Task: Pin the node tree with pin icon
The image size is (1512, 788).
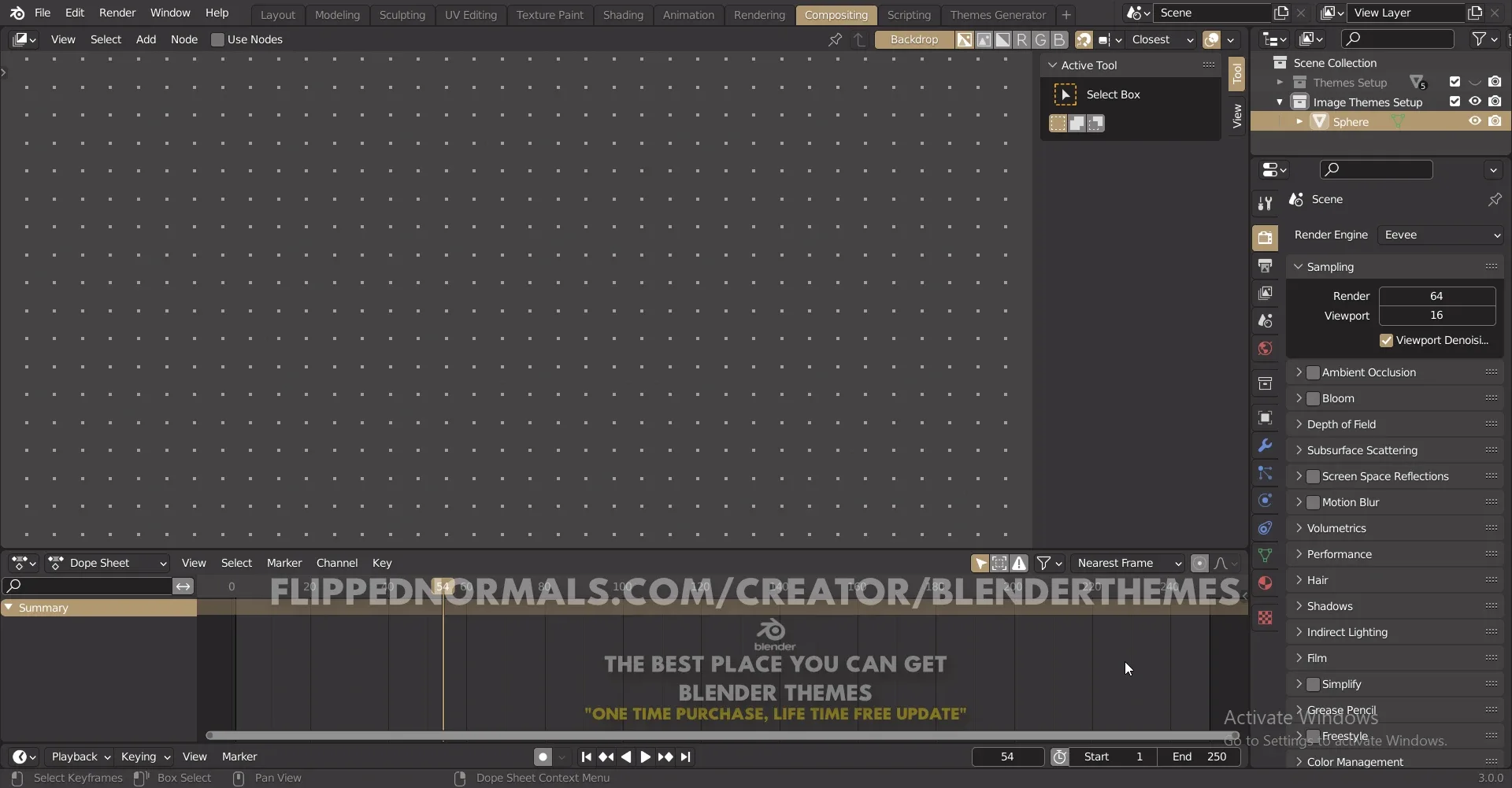Action: [835, 39]
